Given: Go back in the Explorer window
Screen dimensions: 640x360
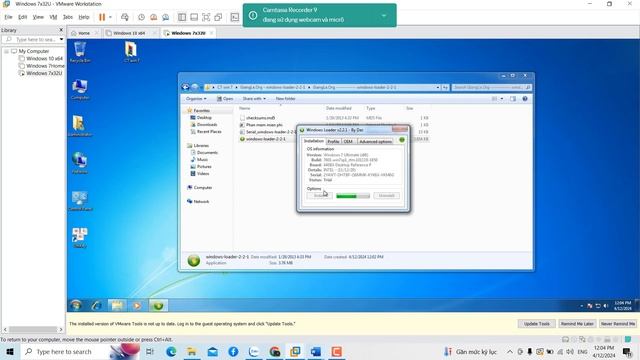Looking at the screenshot, I should pos(185,87).
